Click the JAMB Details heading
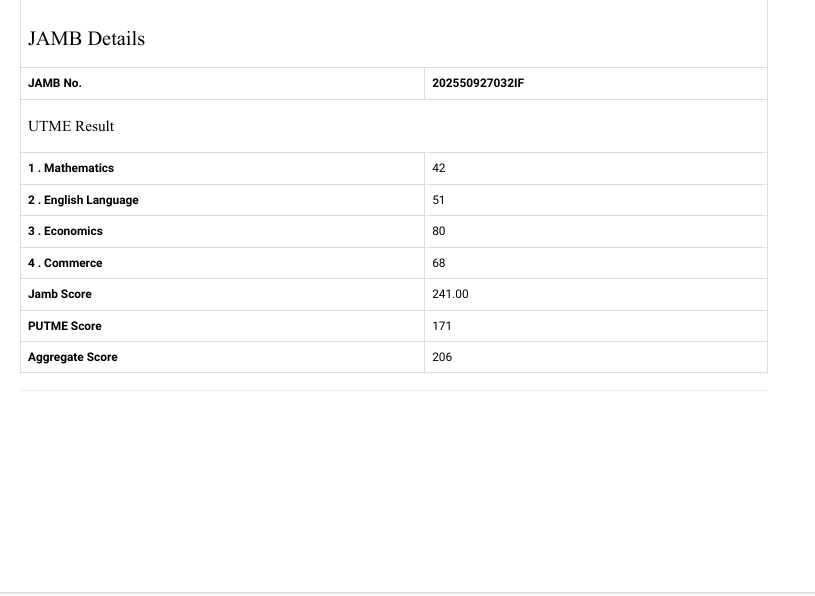This screenshot has width=815, height=596. pos(87,39)
